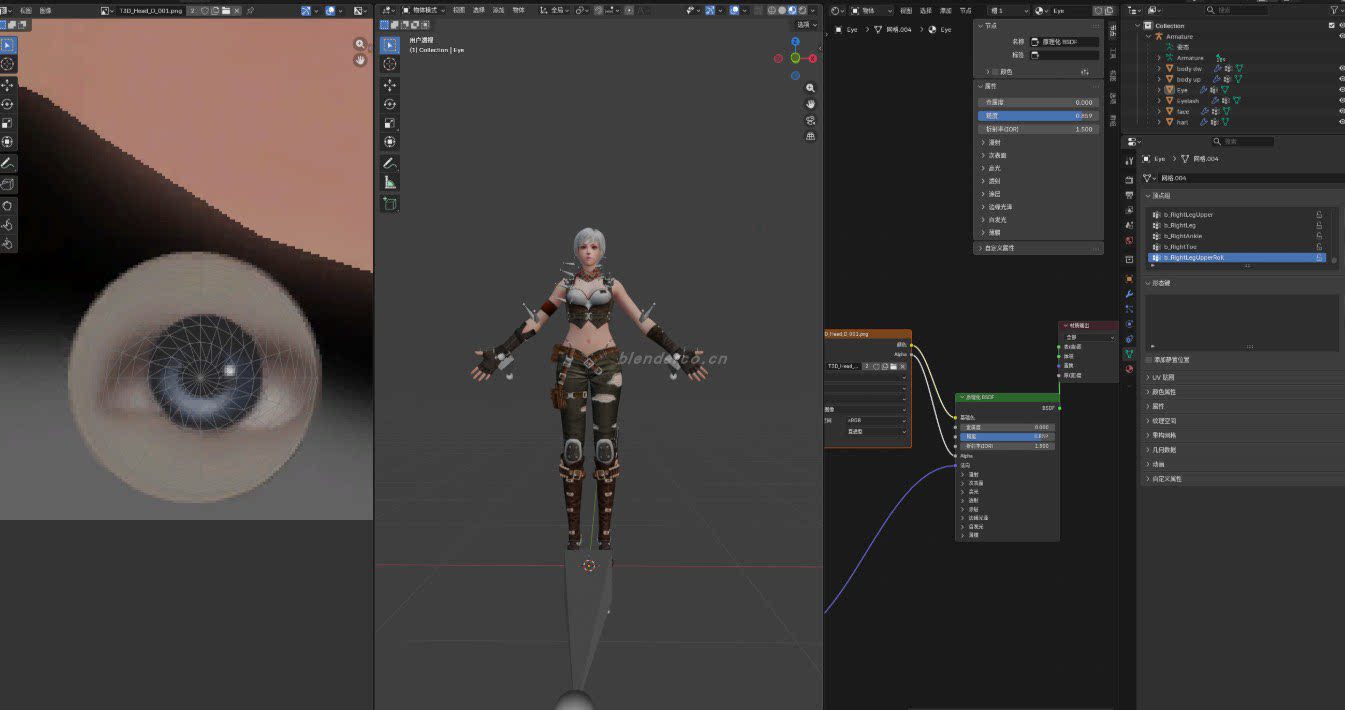Click the Annotate tool in 3D viewport
The image size is (1345, 710).
[390, 163]
